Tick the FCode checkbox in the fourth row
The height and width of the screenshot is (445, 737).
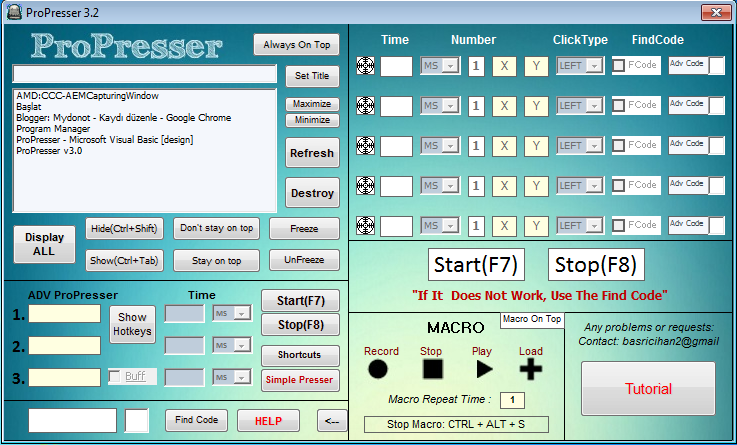(x=619, y=185)
